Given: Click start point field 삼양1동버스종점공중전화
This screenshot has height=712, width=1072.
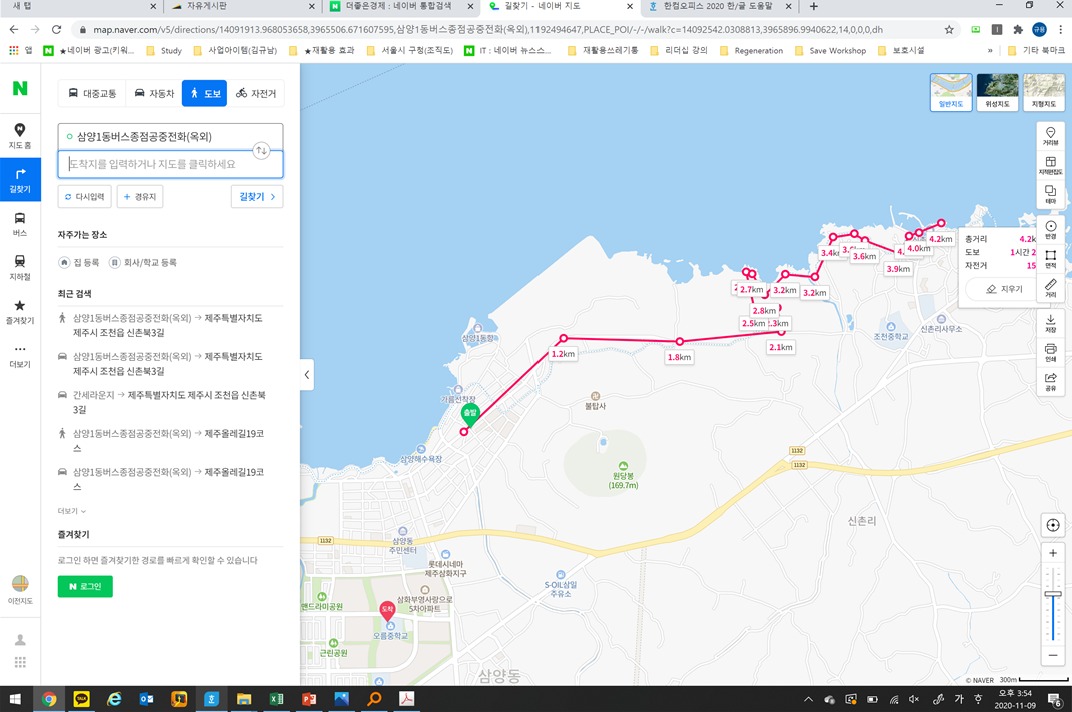Looking at the screenshot, I should [x=170, y=137].
